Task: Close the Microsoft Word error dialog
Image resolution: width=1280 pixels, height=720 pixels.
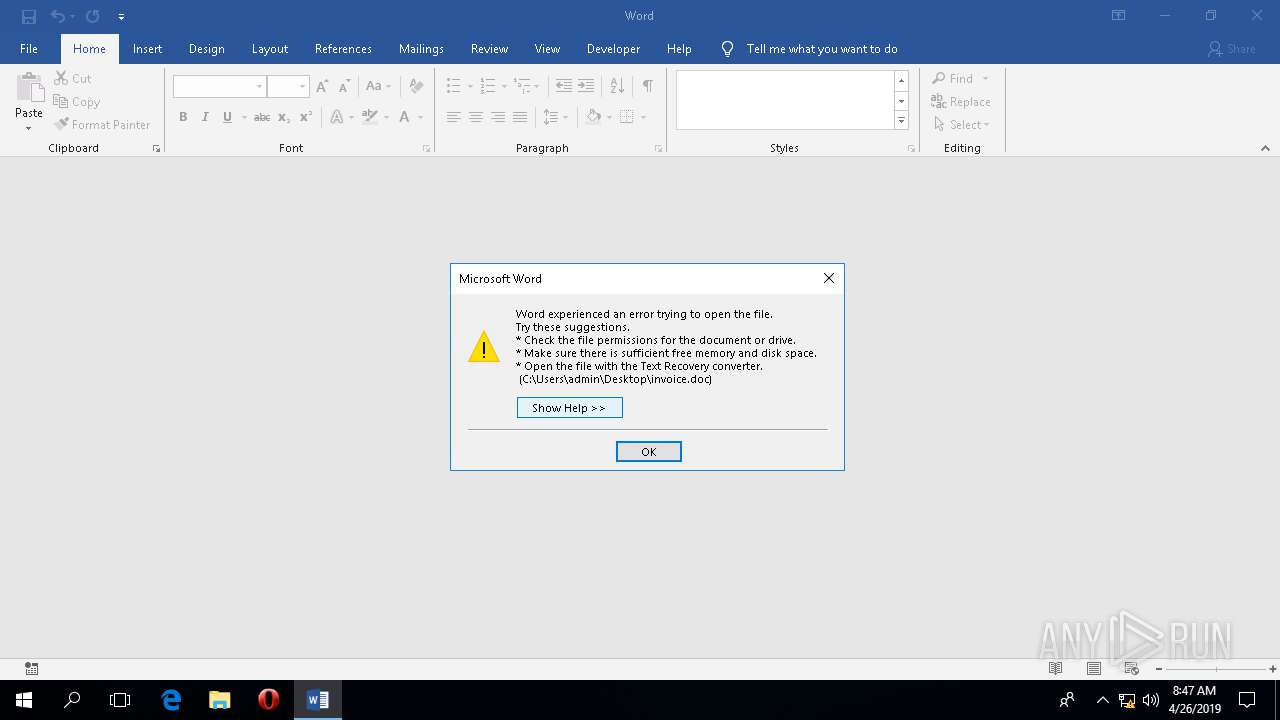Action: (828, 278)
